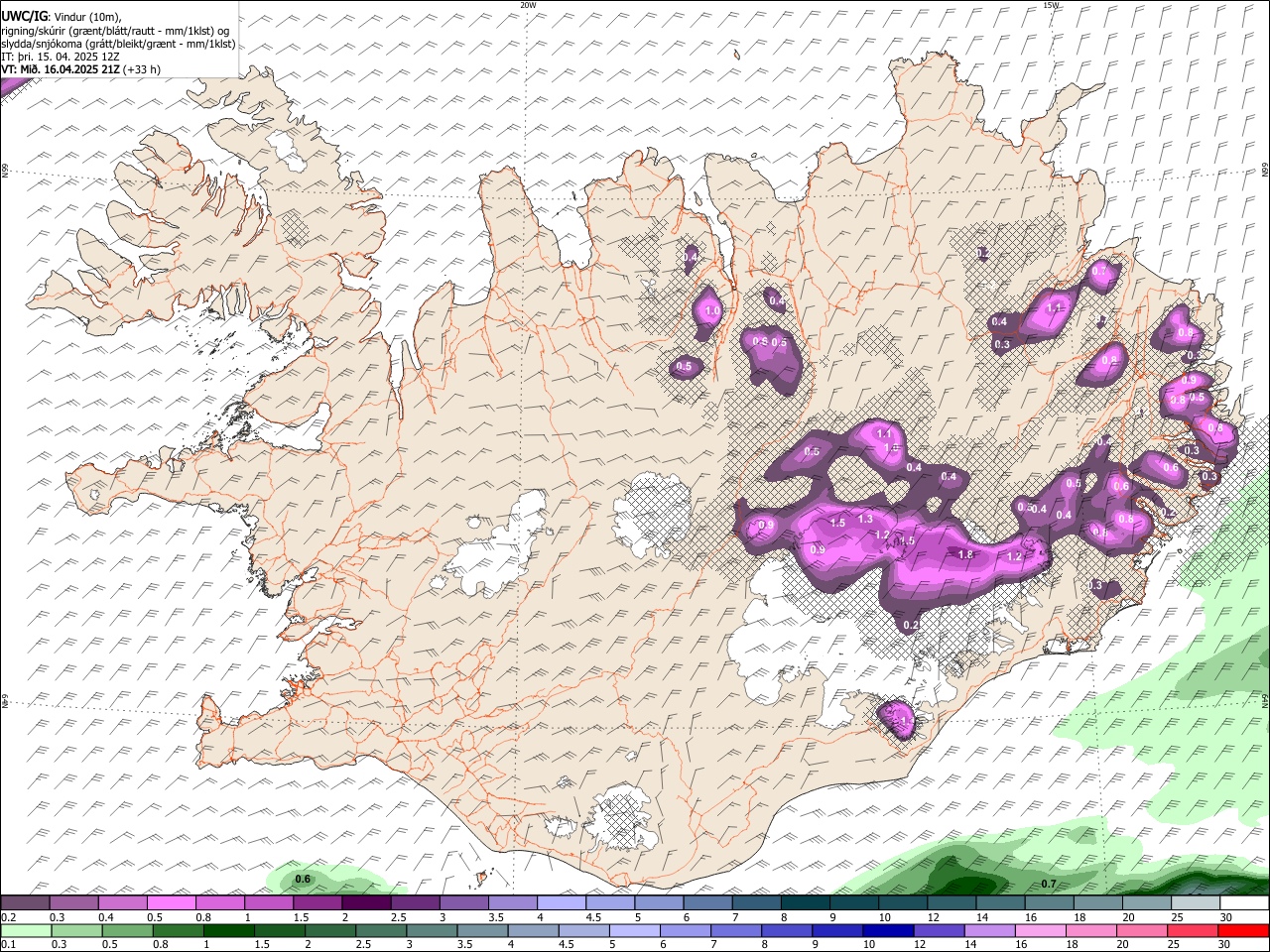This screenshot has height=952, width=1270.
Task: Select the lower legend swatch labelled 25
Action: 1194,930
